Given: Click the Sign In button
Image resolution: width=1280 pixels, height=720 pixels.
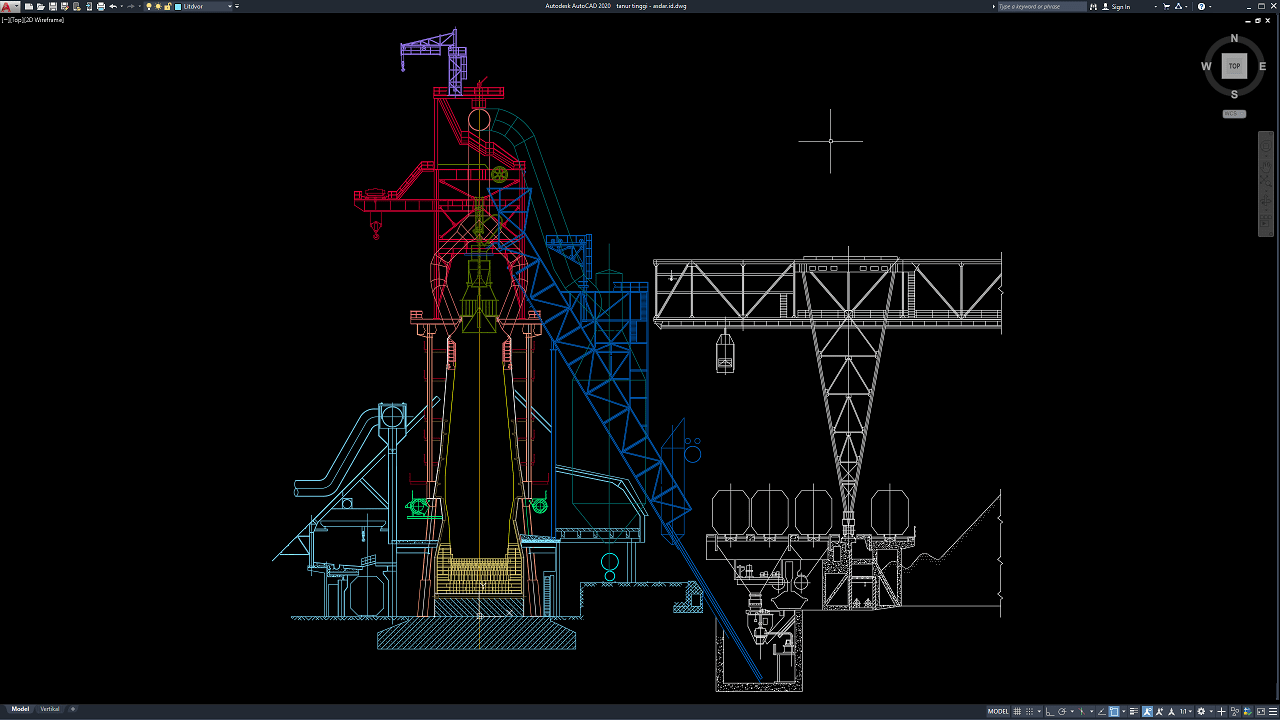Looking at the screenshot, I should [1121, 6].
